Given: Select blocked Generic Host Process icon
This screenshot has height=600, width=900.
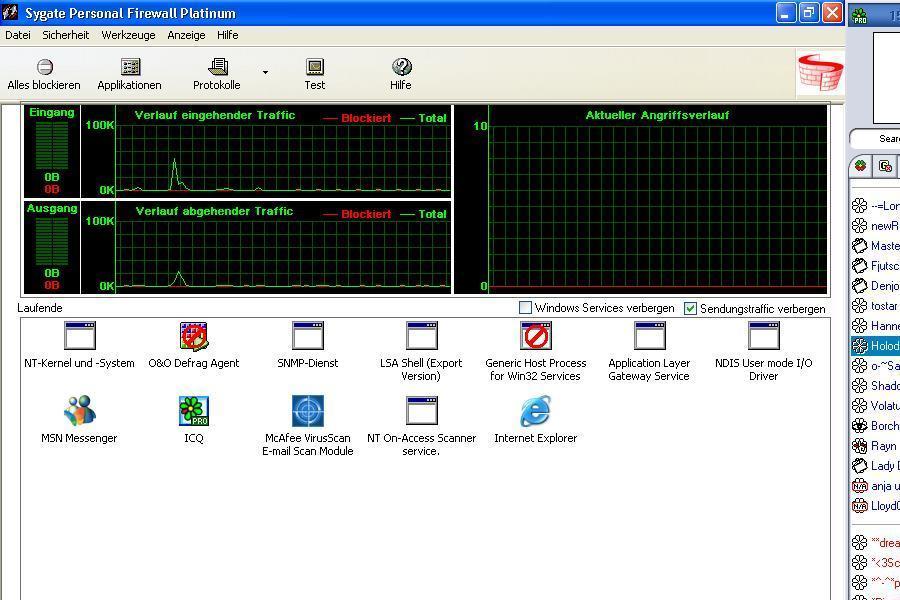Looking at the screenshot, I should point(536,335).
